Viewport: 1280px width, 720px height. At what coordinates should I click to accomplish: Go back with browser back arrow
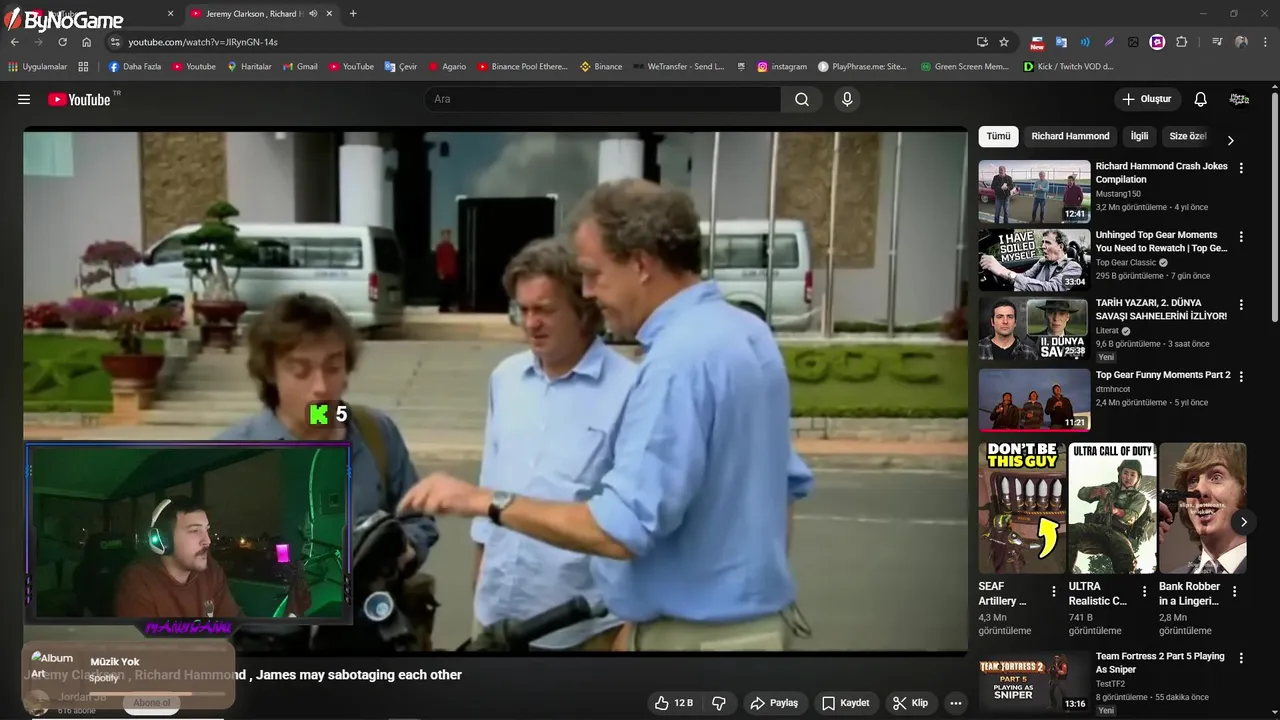pyautogui.click(x=15, y=42)
